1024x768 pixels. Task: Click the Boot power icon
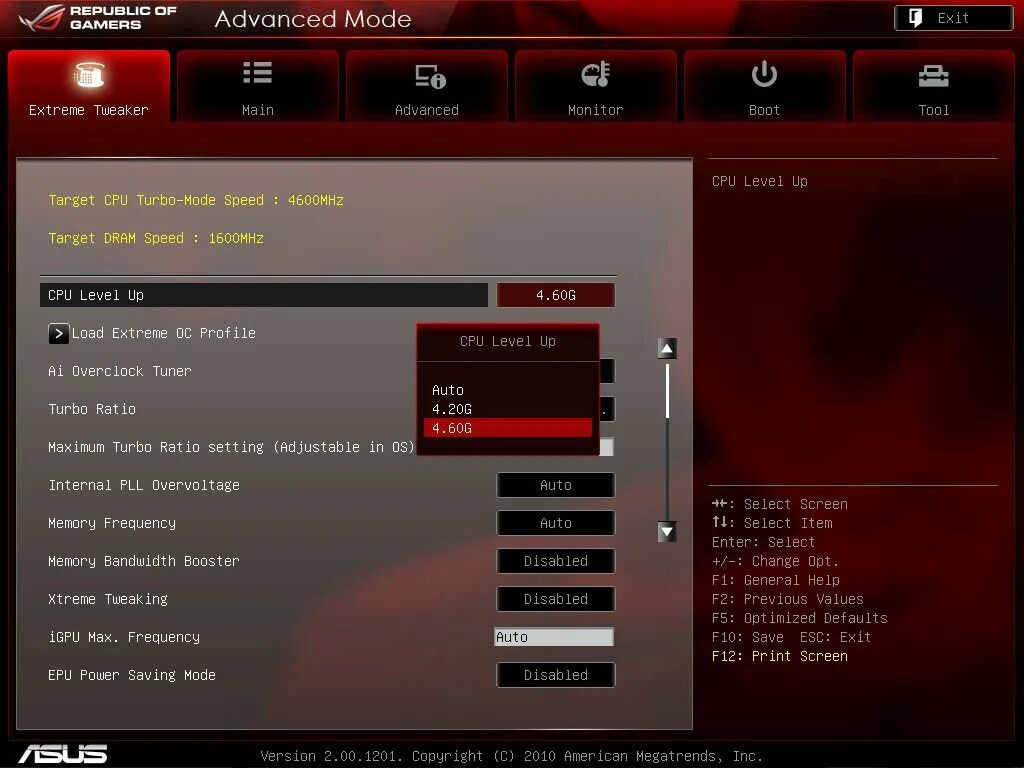tap(764, 74)
